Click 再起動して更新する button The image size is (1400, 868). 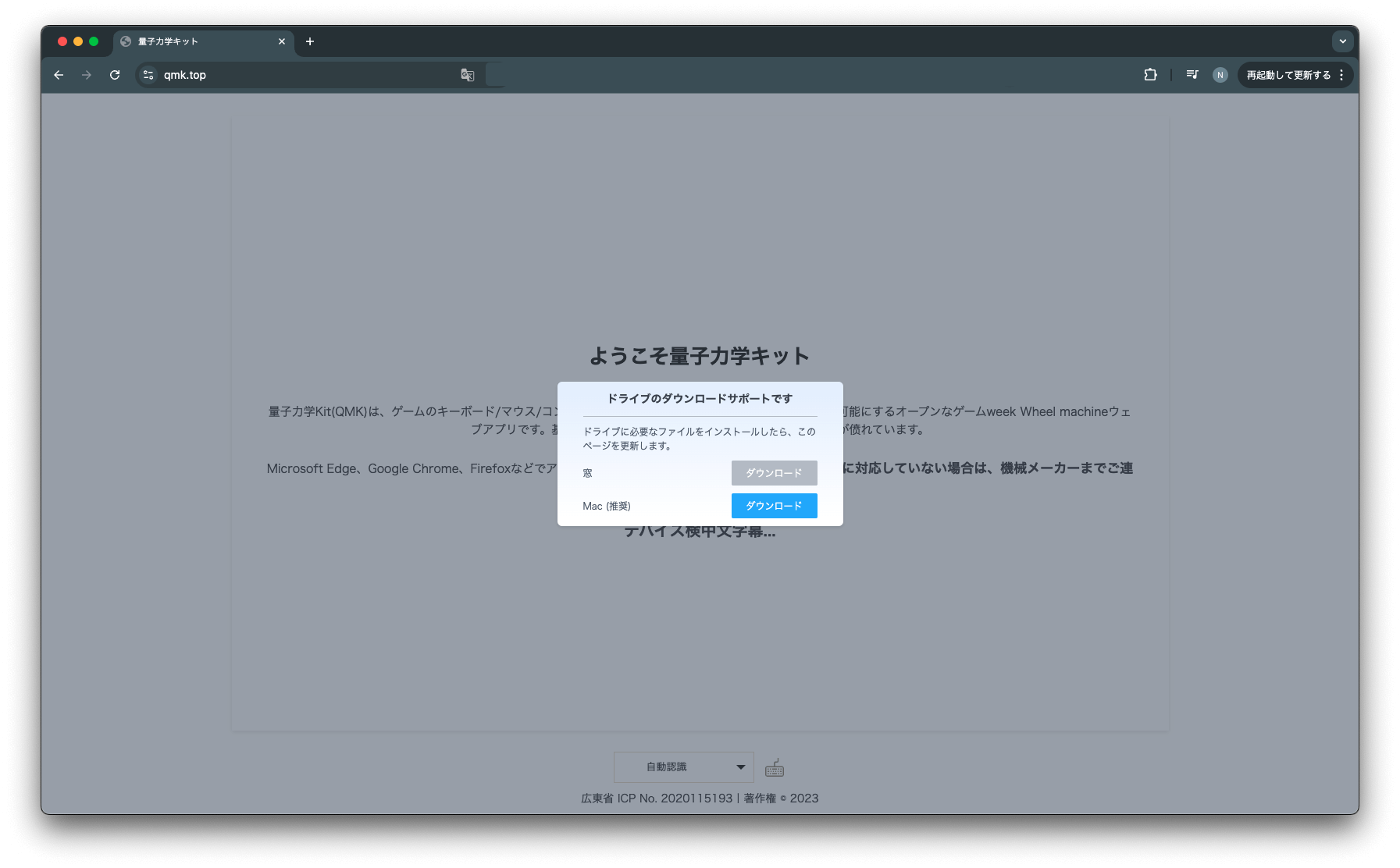1288,75
